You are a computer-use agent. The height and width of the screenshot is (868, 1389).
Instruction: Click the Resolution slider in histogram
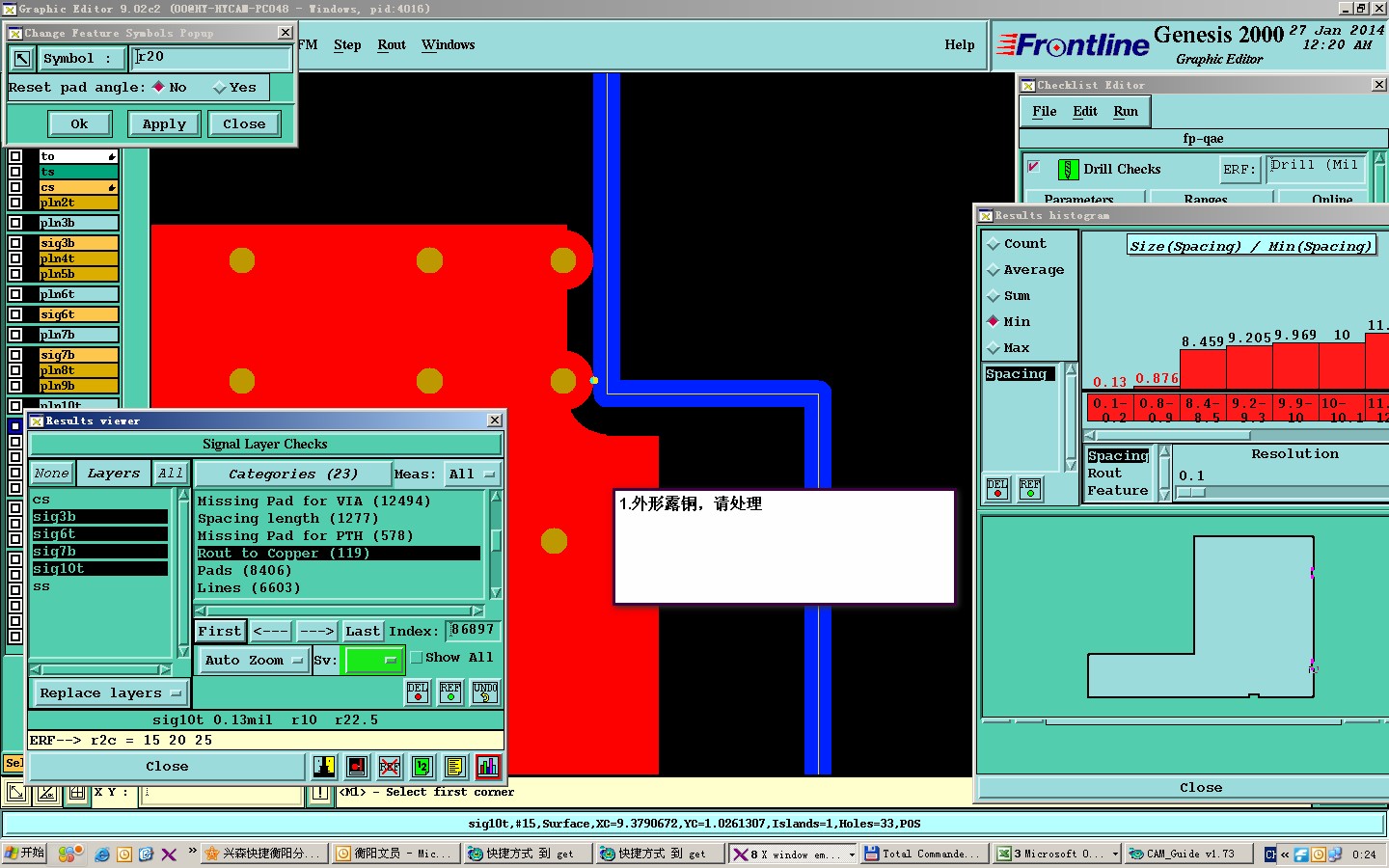(1190, 493)
